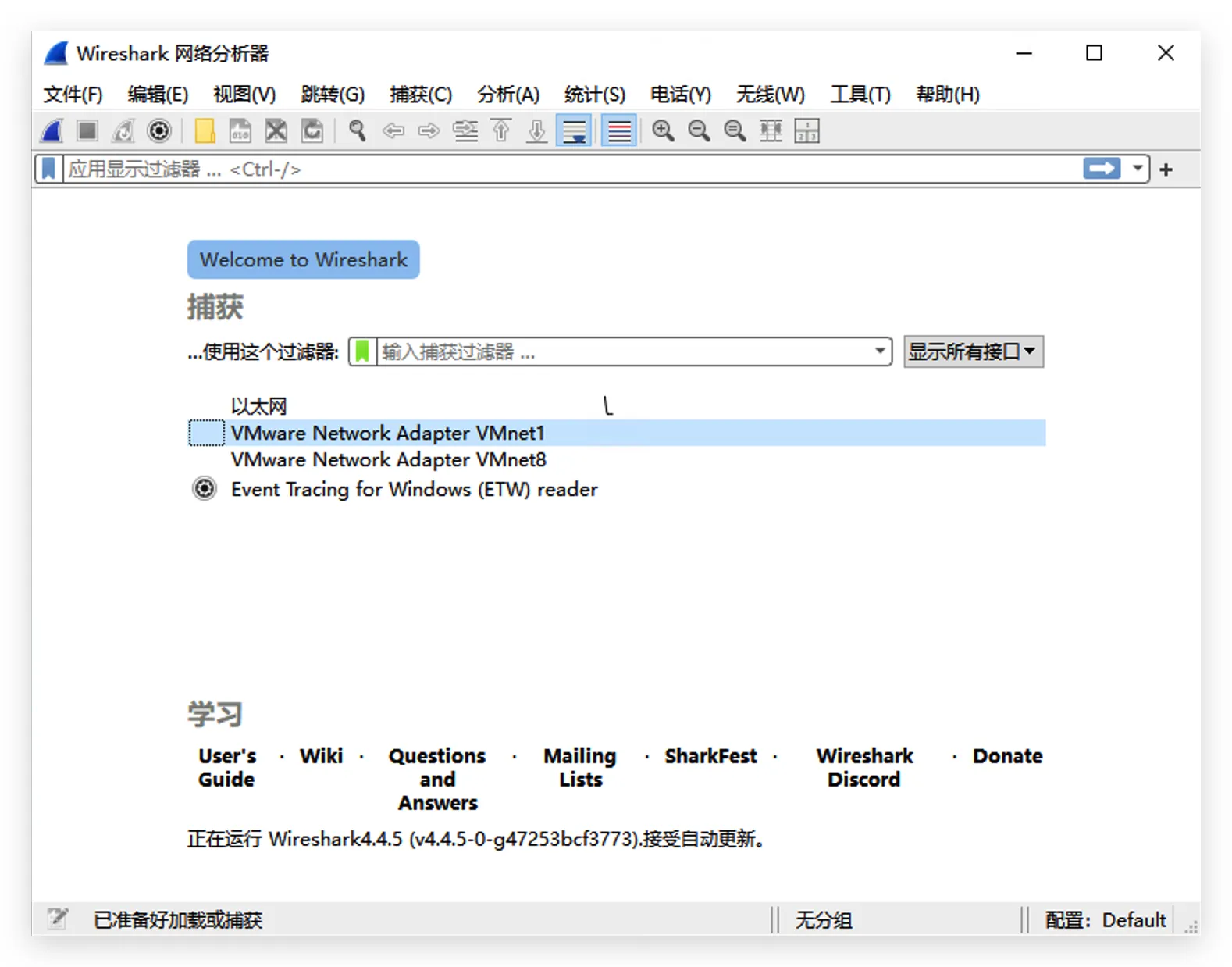
Task: Add a display filter button with plus
Action: click(1166, 169)
